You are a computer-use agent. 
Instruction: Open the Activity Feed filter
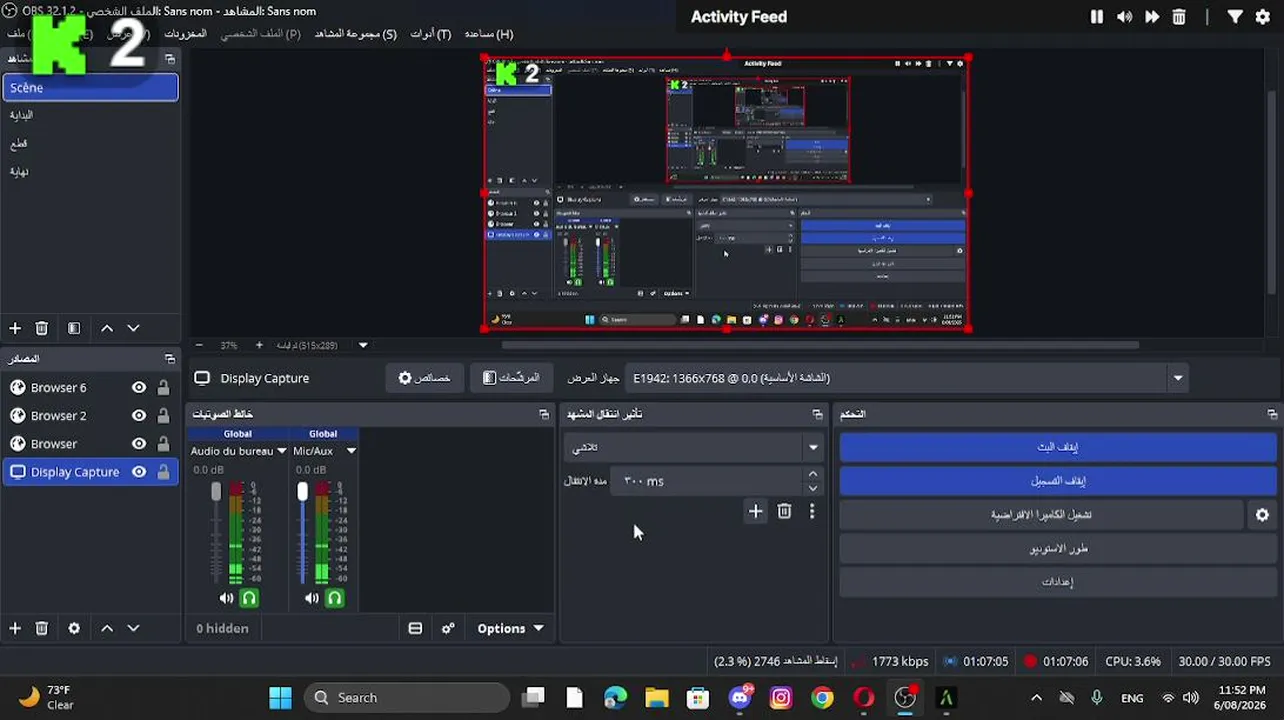[1235, 17]
